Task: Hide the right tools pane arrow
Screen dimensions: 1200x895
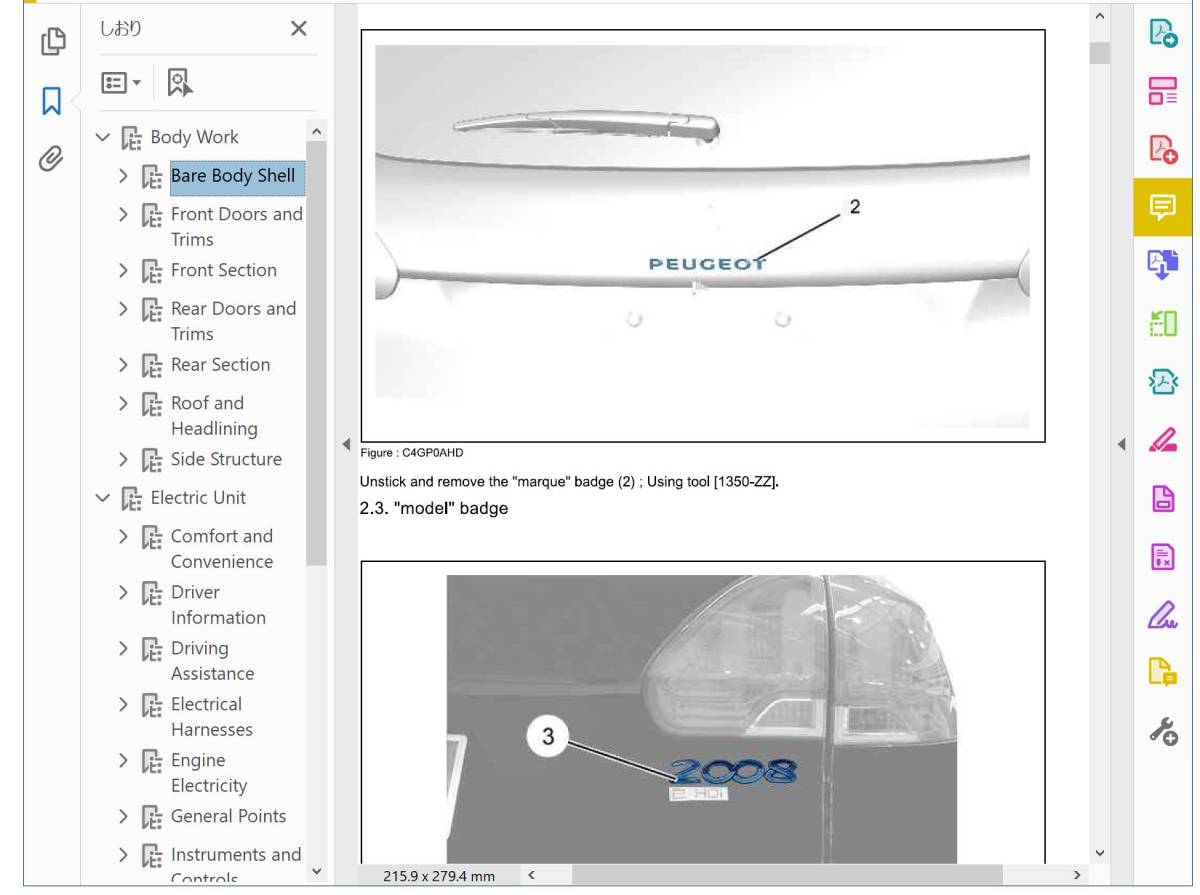Action: [x=1120, y=443]
